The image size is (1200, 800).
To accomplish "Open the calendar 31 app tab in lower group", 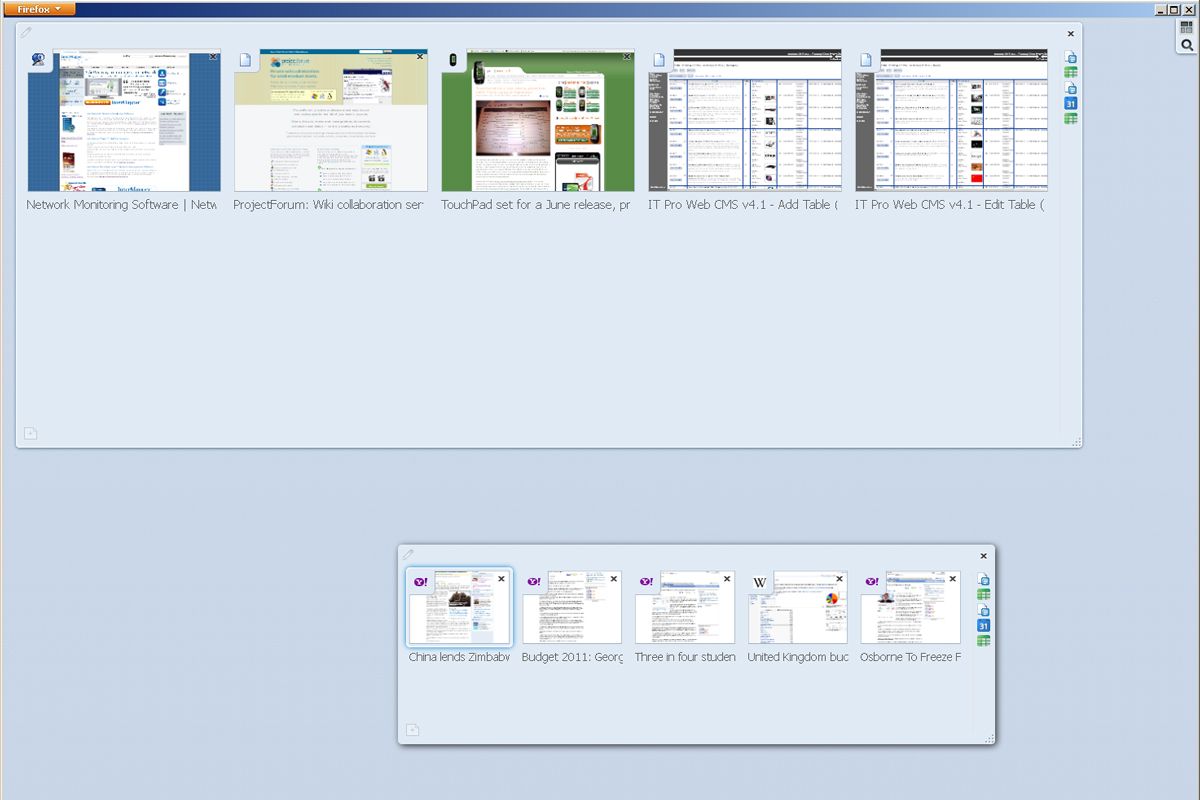I will [x=983, y=626].
